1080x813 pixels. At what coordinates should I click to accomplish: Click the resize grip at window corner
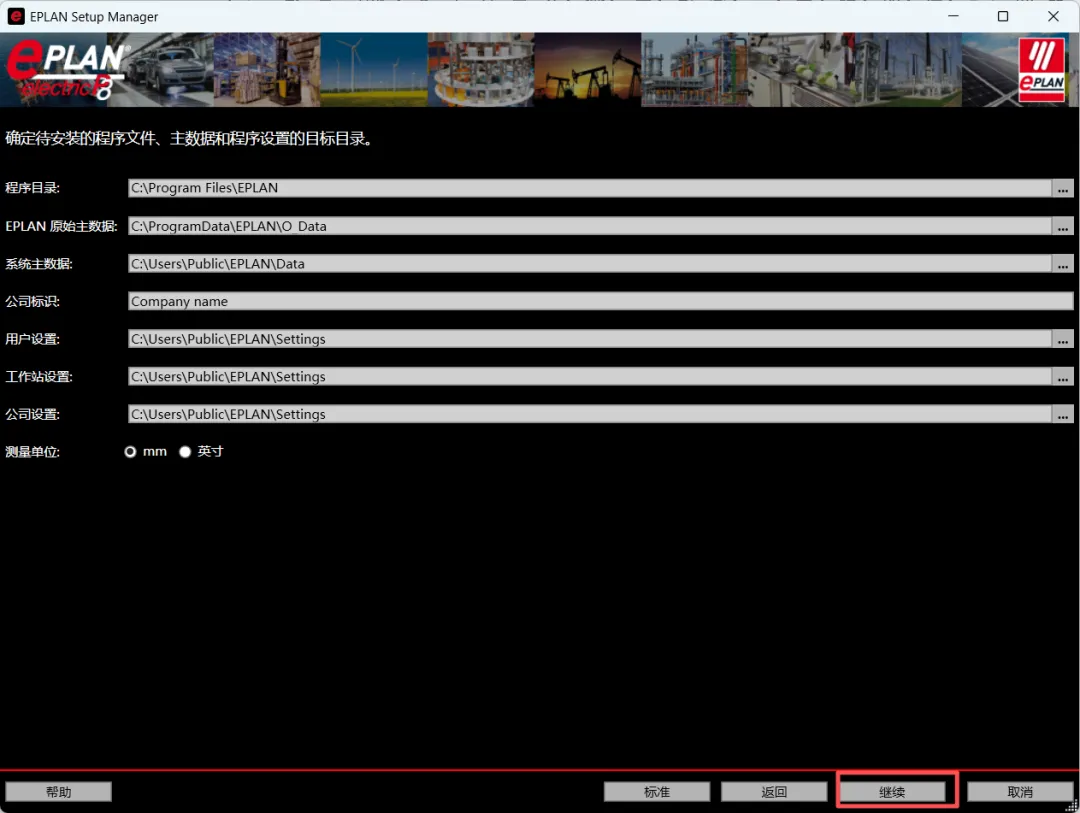(x=1072, y=805)
